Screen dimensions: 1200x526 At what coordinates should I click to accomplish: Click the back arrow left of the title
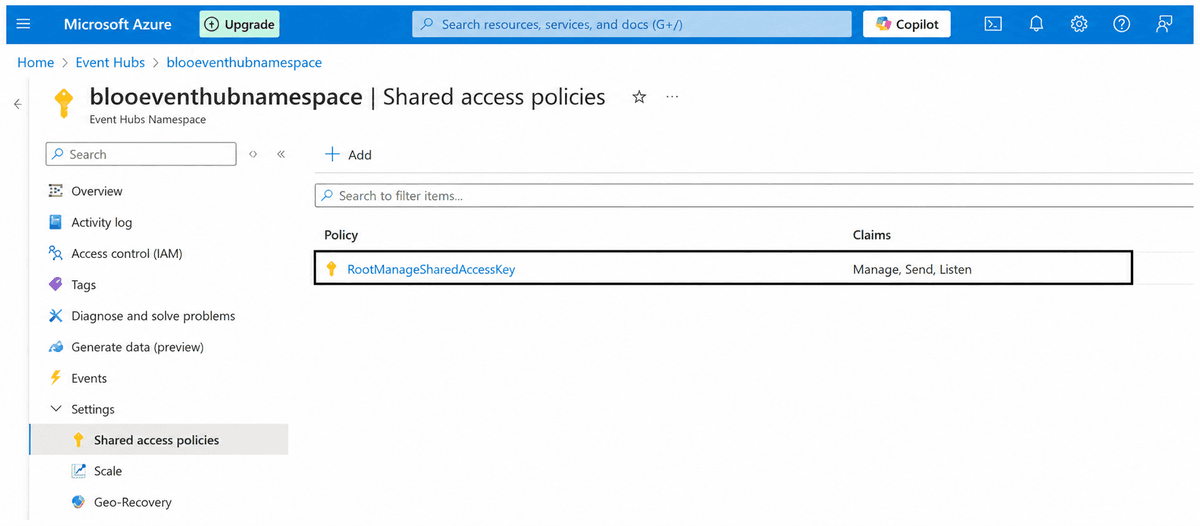pyautogui.click(x=17, y=104)
